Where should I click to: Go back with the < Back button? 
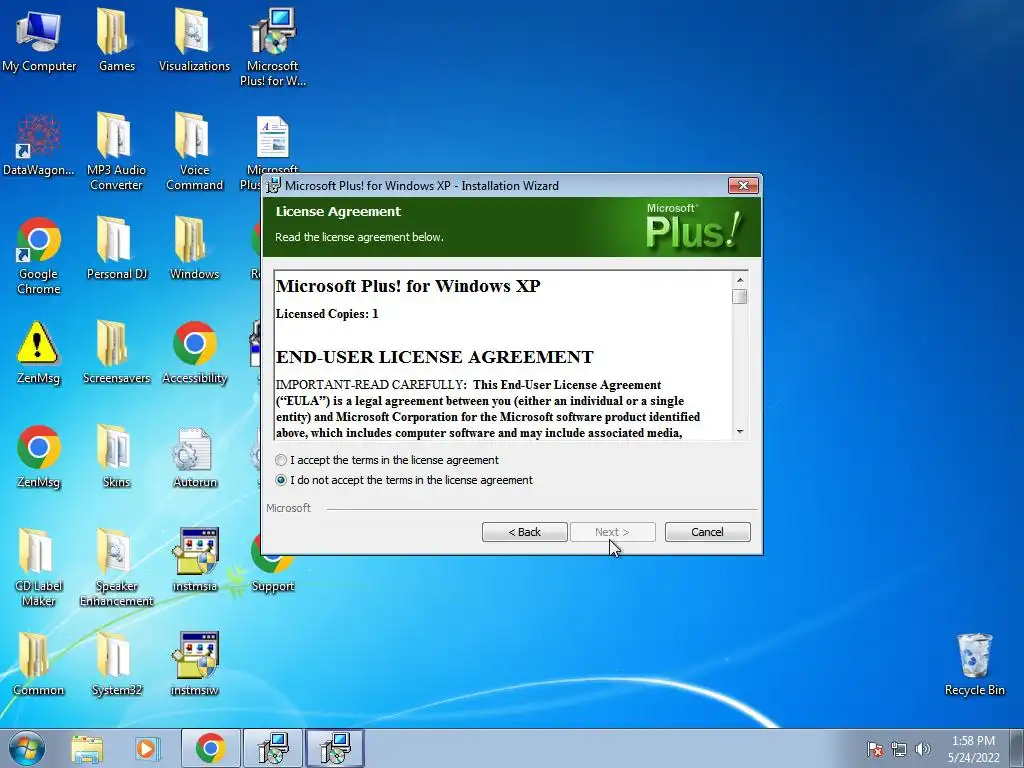coord(524,532)
